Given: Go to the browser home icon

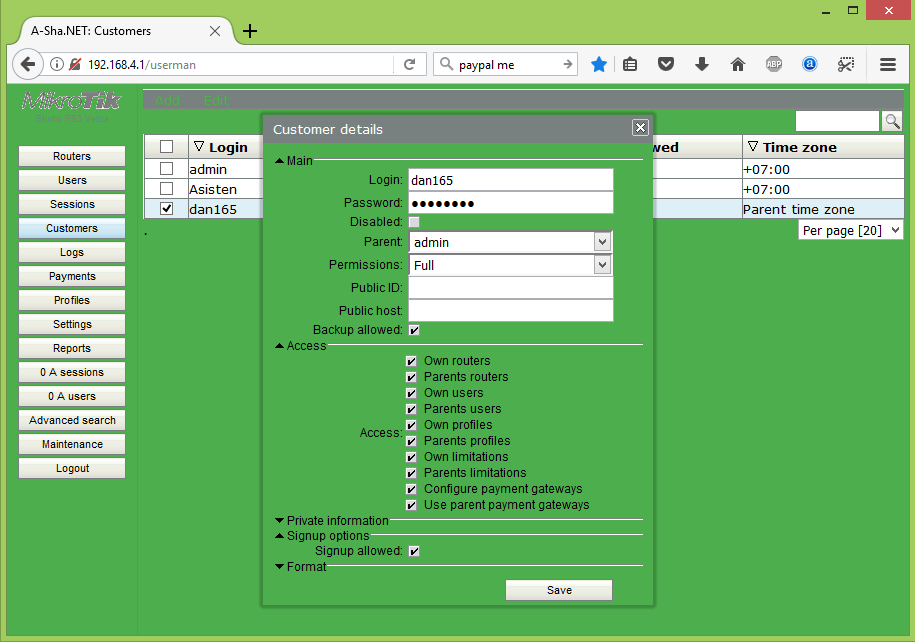Looking at the screenshot, I should 738,64.
